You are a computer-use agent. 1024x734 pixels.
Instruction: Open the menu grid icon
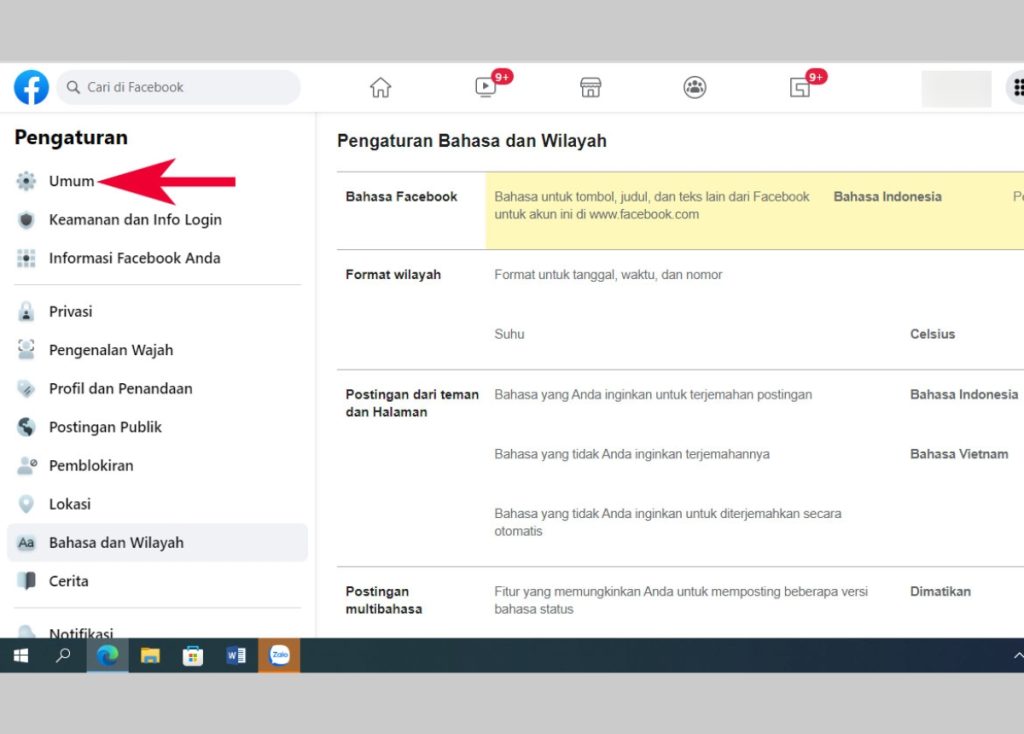[1016, 87]
